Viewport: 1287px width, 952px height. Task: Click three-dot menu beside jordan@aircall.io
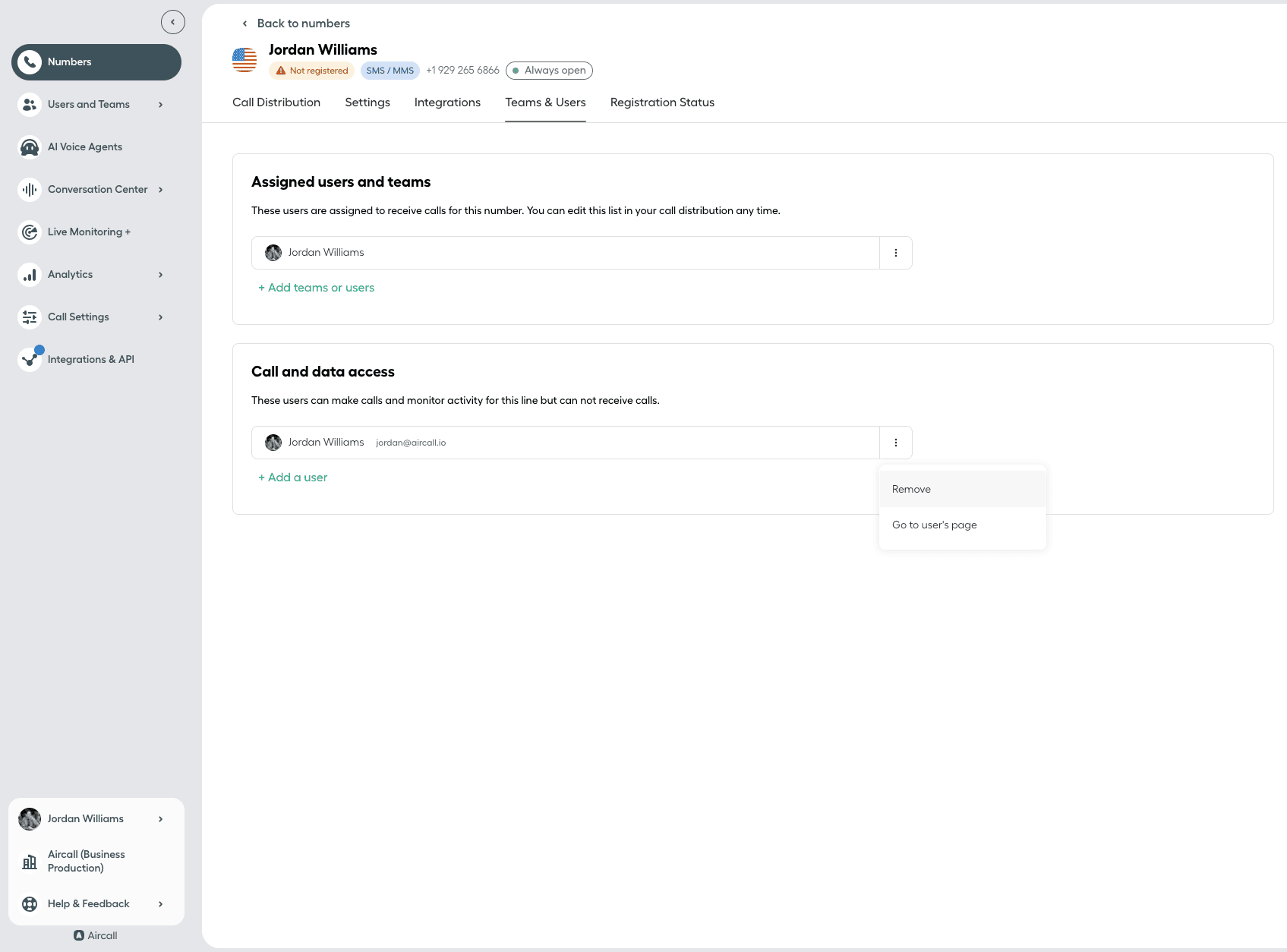pyautogui.click(x=896, y=443)
